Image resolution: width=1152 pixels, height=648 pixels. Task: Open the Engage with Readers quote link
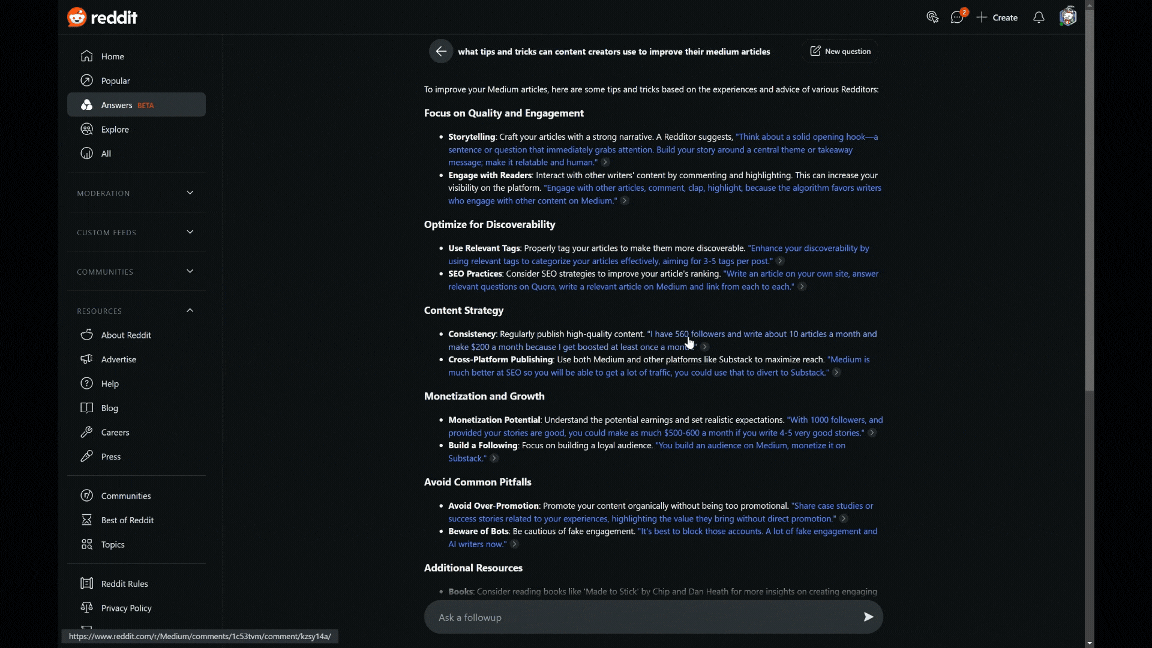click(665, 194)
